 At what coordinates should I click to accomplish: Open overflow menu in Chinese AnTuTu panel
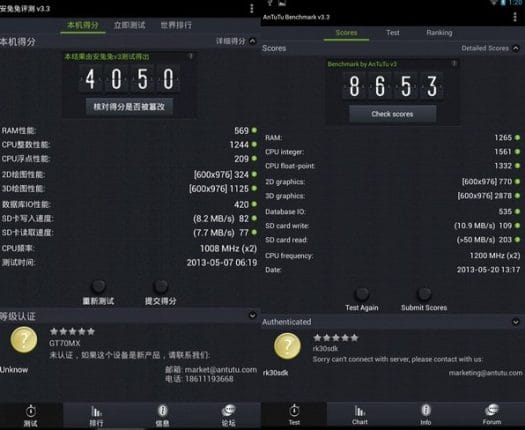[x=251, y=8]
